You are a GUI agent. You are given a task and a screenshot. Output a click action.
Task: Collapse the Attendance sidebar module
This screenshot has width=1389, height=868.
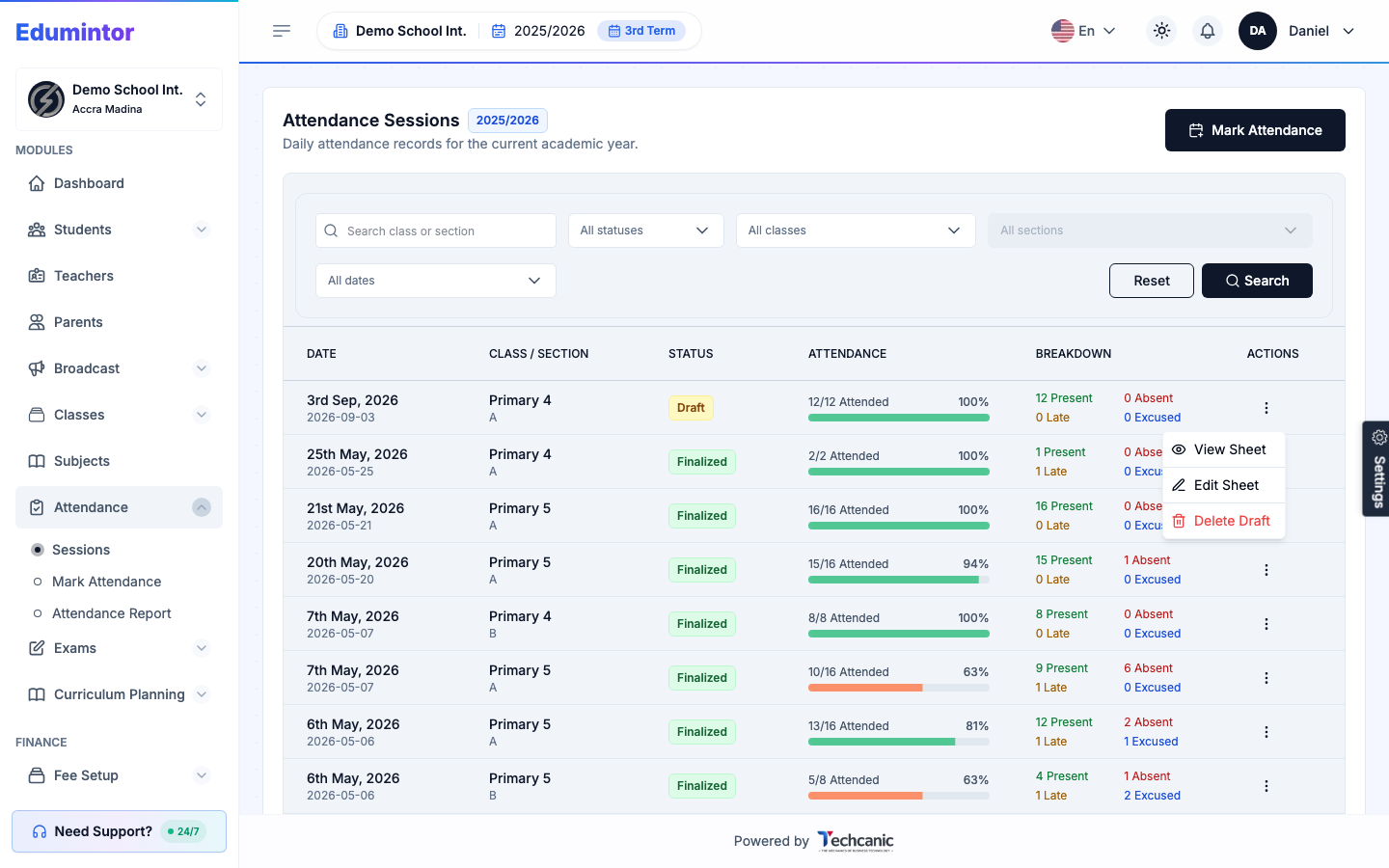coord(119,507)
